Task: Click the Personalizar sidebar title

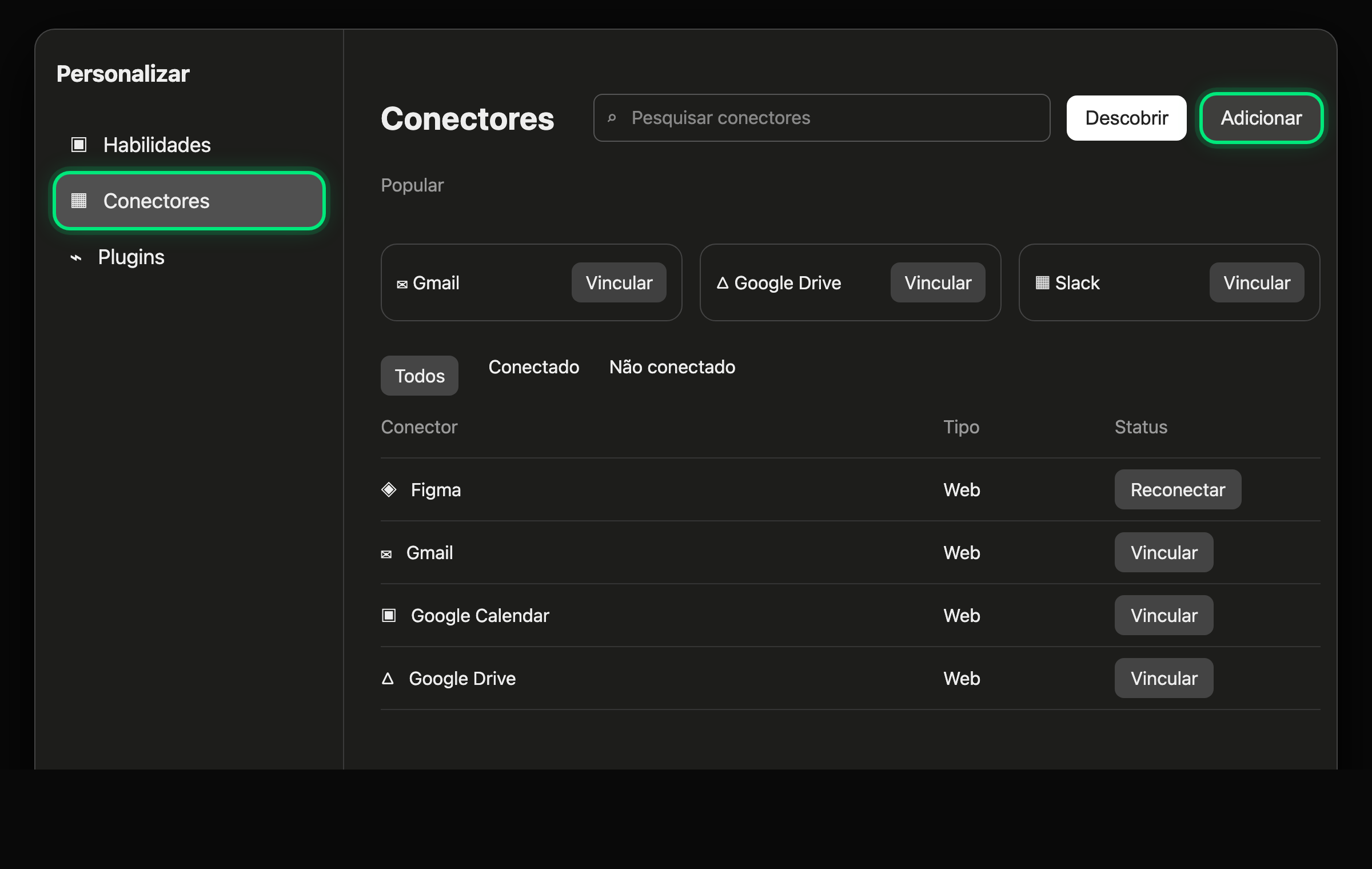Action: [x=123, y=74]
